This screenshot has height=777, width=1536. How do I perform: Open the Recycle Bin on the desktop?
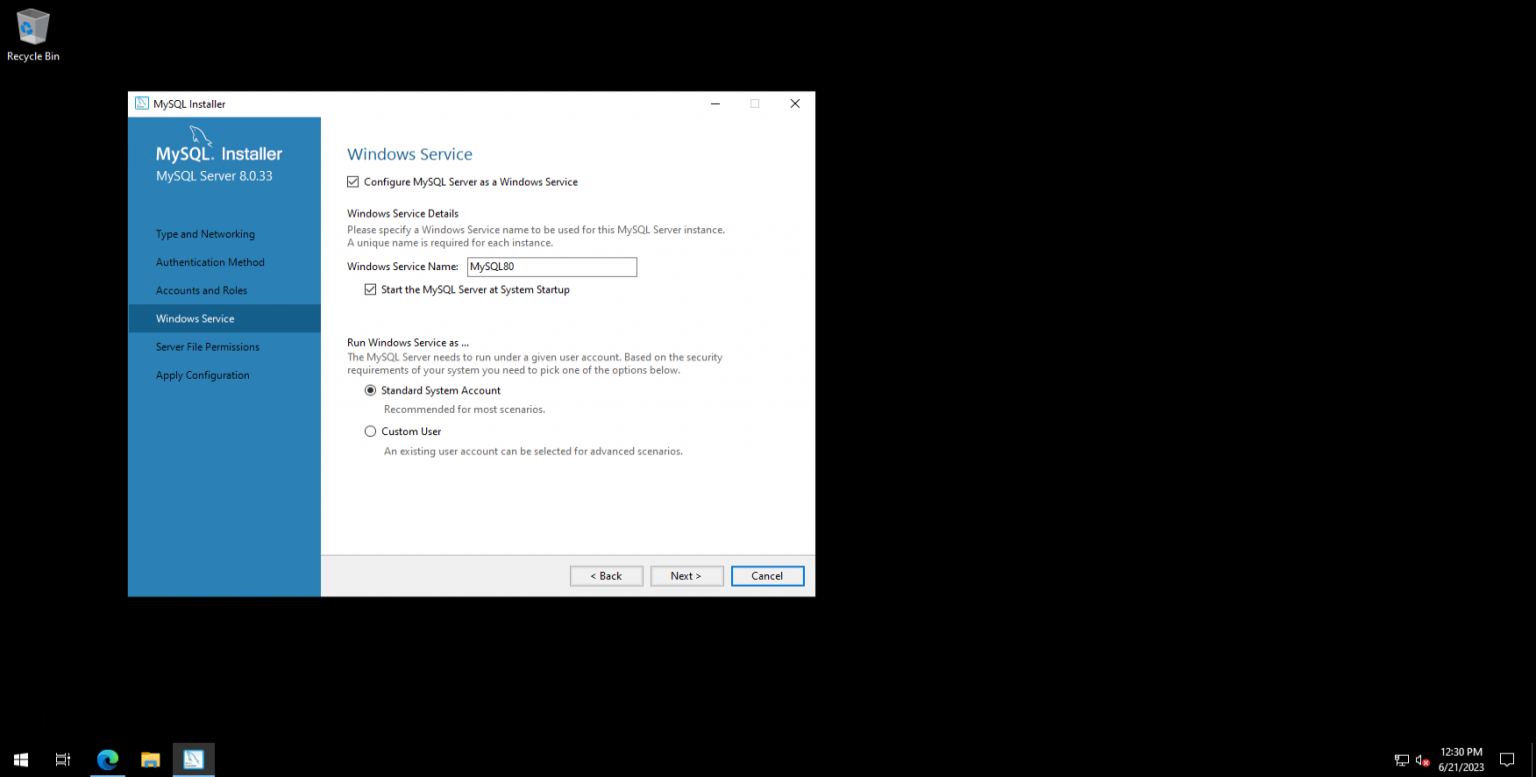point(32,30)
